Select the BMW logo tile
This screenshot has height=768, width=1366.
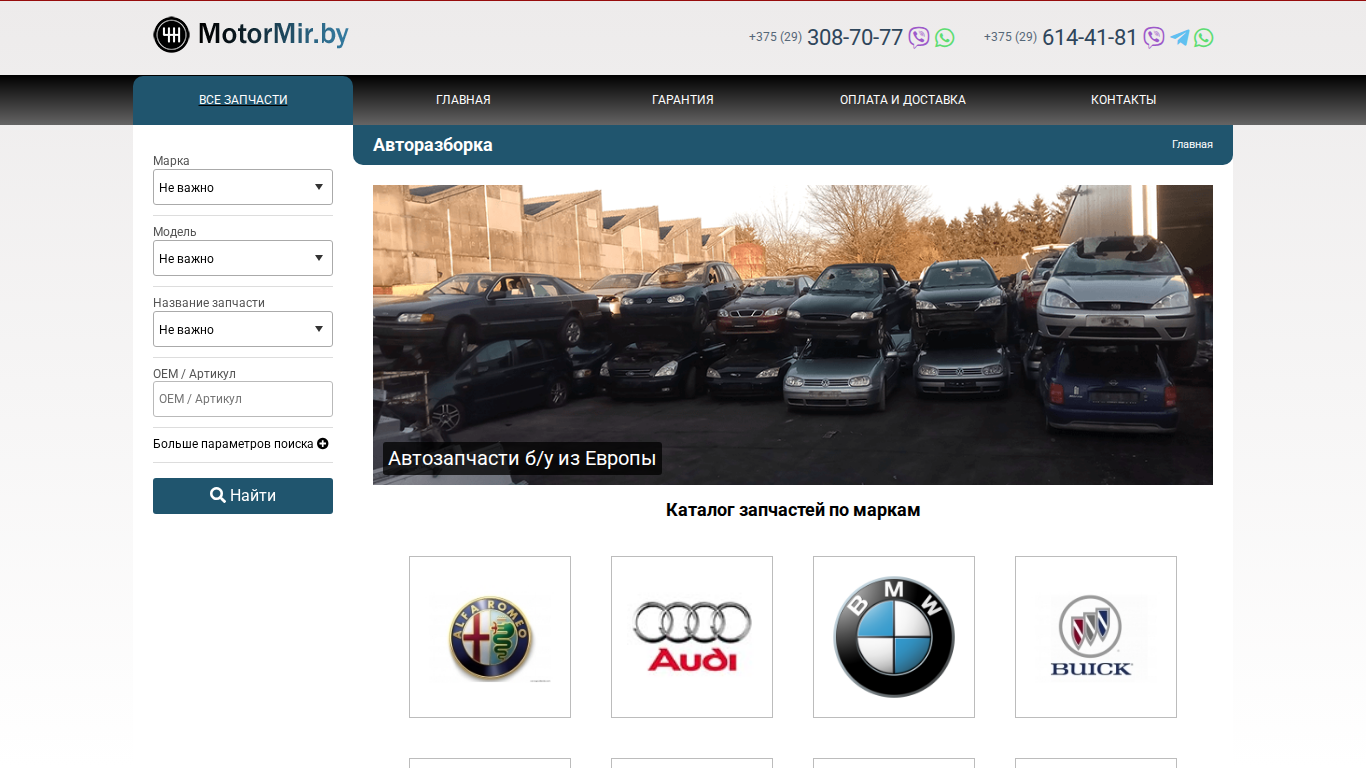(x=894, y=637)
